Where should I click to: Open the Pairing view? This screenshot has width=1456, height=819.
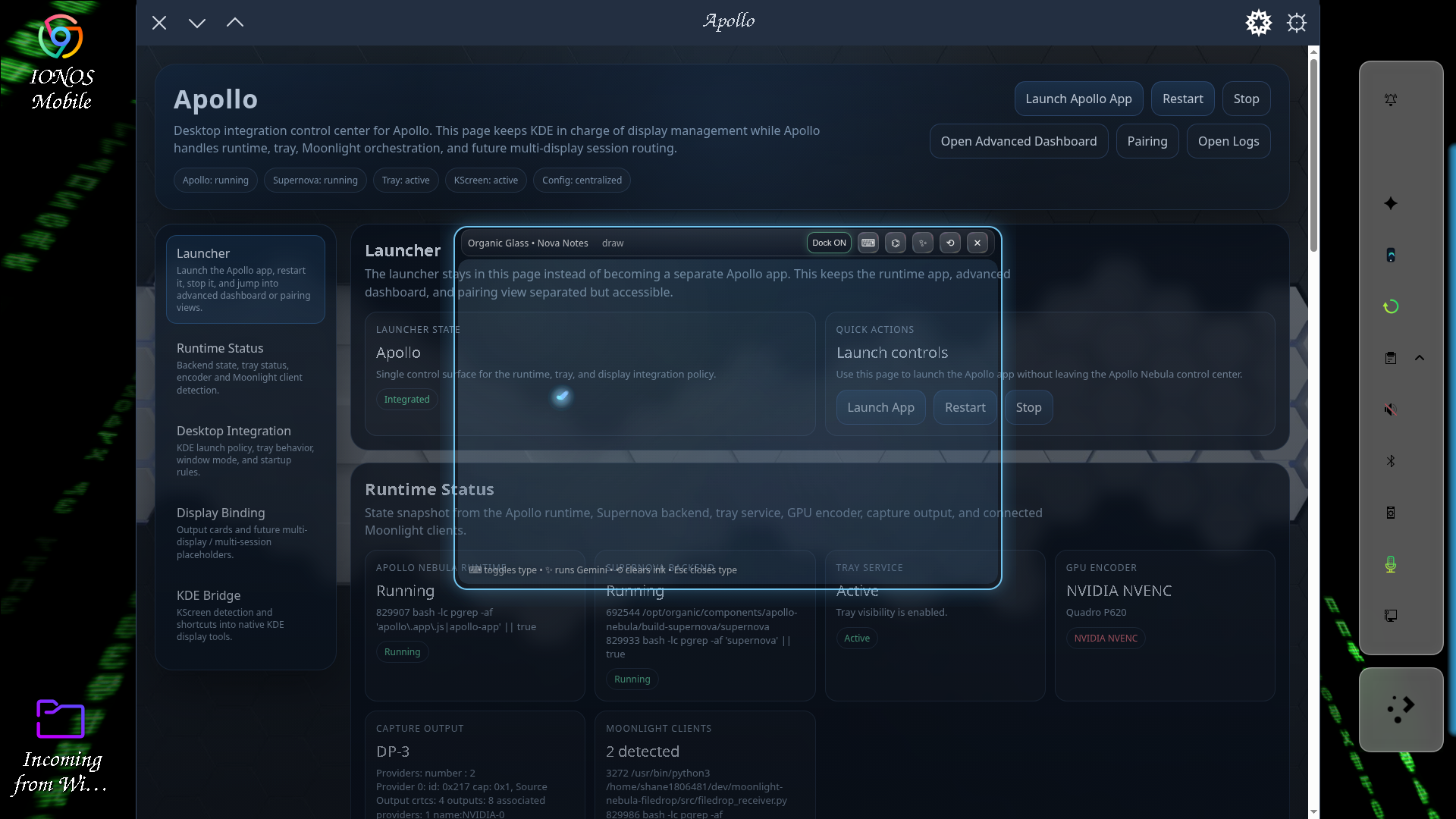click(1147, 141)
